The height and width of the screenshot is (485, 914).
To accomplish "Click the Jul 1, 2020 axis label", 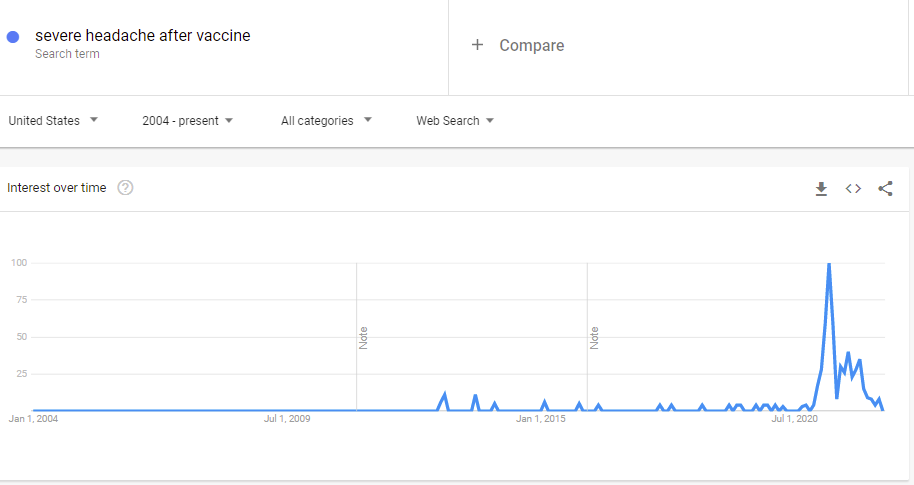I will [795, 419].
